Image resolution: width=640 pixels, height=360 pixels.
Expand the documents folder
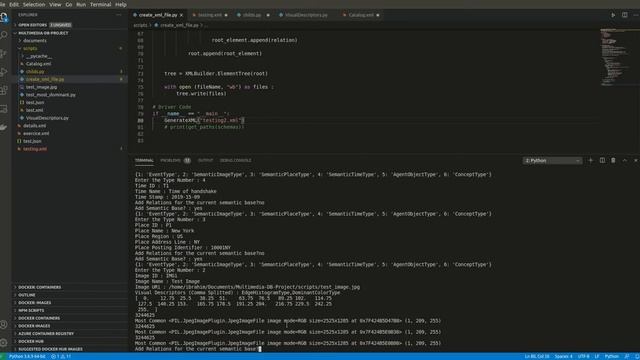69,41
